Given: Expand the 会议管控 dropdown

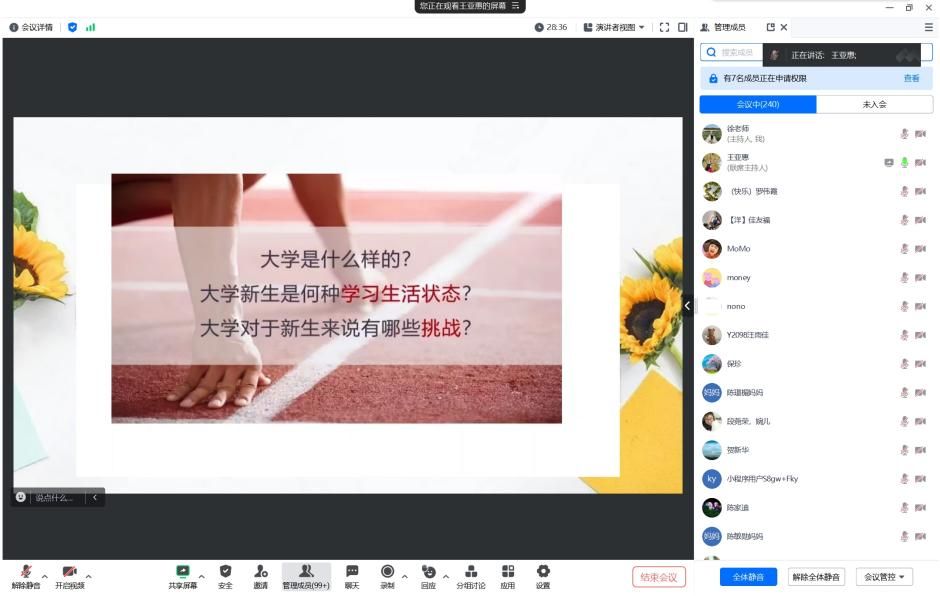Looking at the screenshot, I should click(884, 577).
